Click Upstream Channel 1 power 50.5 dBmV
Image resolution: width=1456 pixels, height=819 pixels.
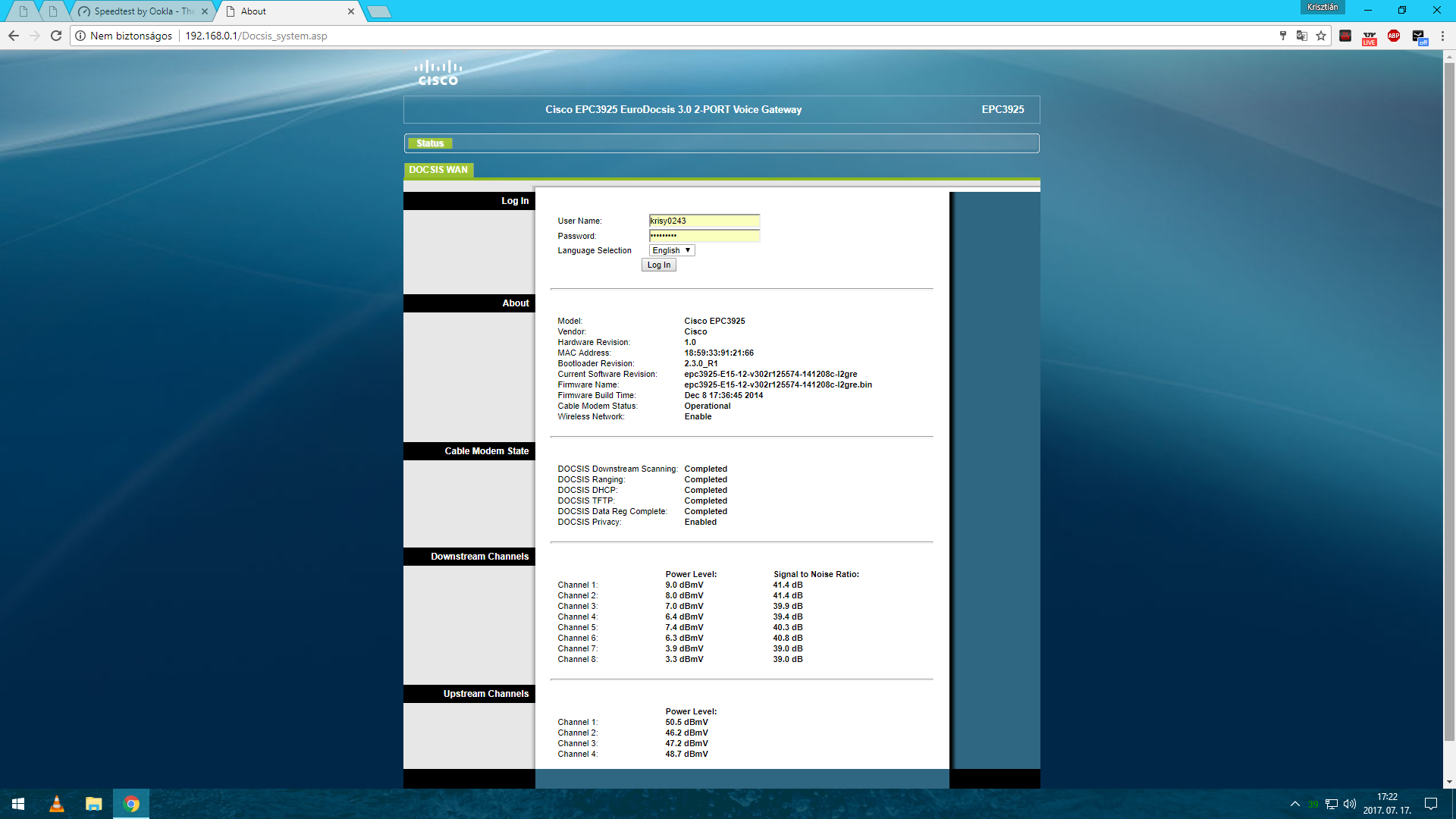pyautogui.click(x=687, y=722)
